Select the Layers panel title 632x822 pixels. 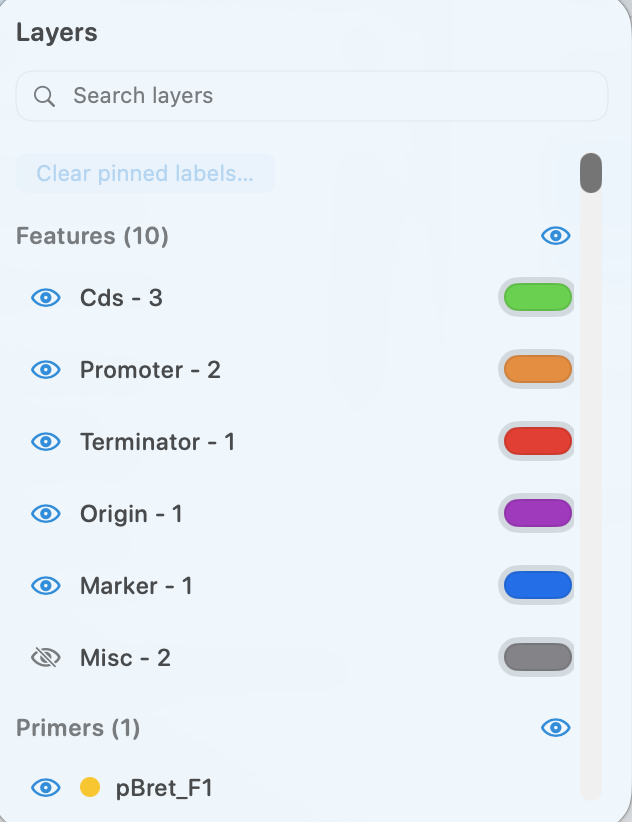pyautogui.click(x=56, y=32)
